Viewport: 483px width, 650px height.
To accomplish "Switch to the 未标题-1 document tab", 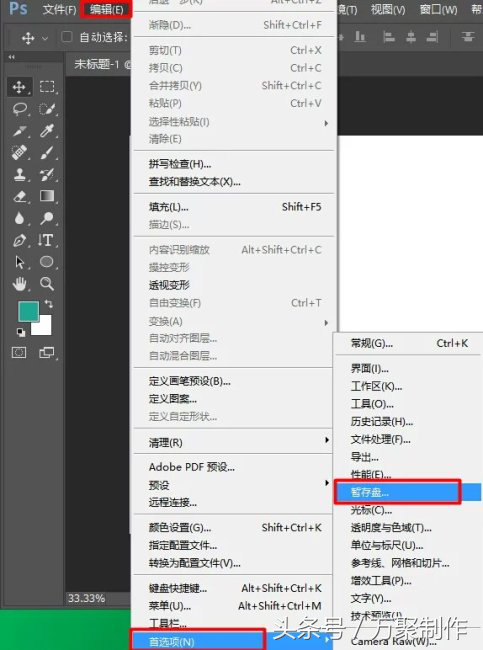I will [98, 64].
